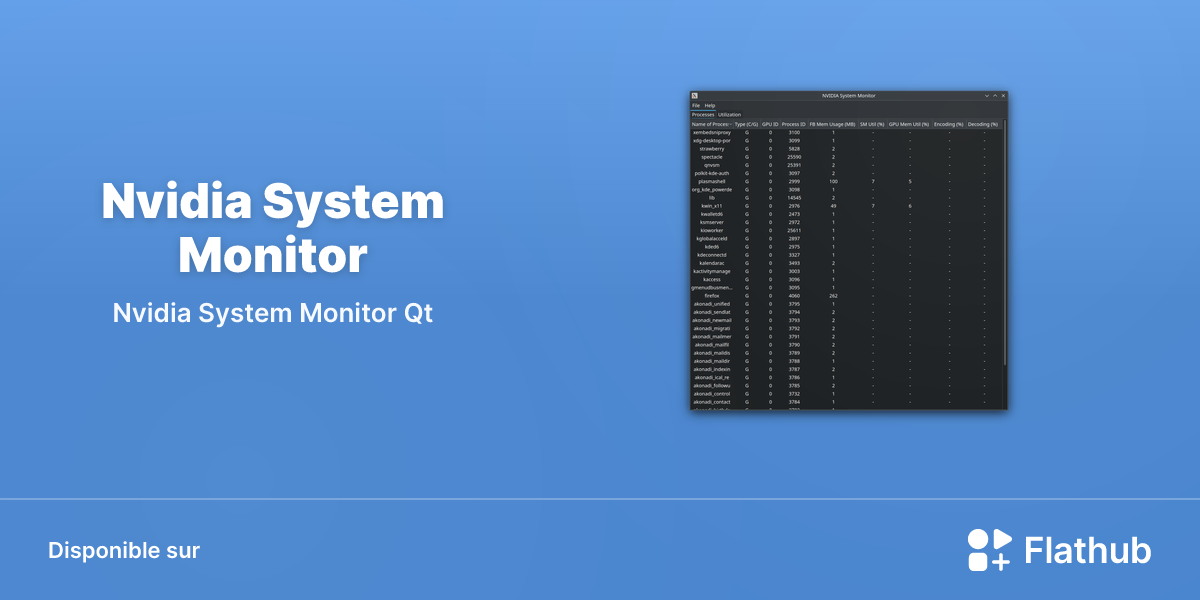Click the Flathub logo icon

pos(989,550)
